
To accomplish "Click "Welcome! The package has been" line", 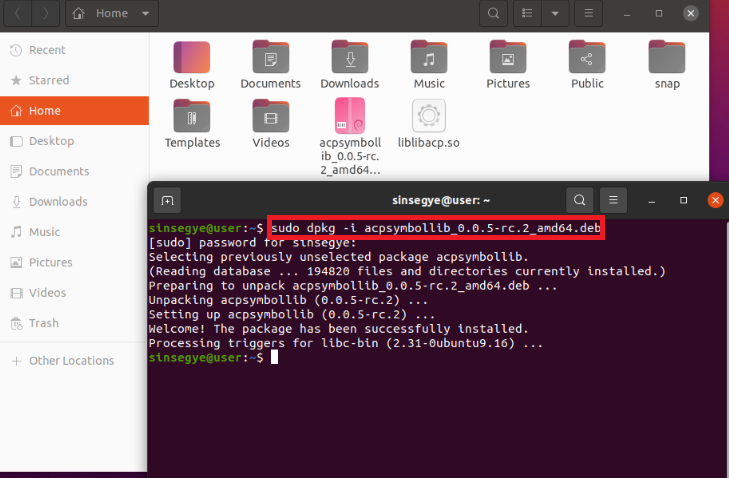I will coord(338,329).
